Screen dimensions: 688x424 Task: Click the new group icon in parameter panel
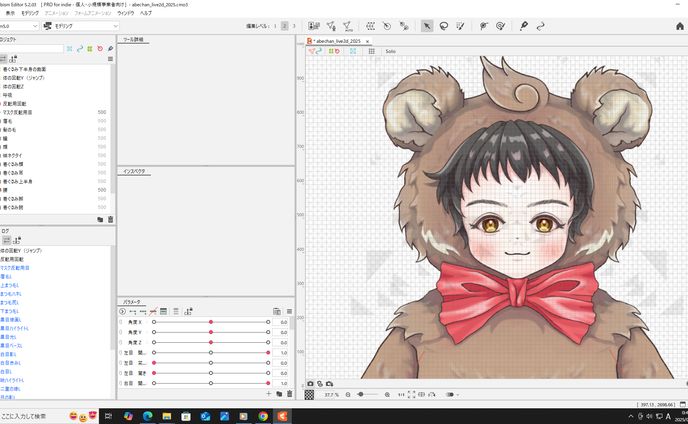click(x=279, y=394)
